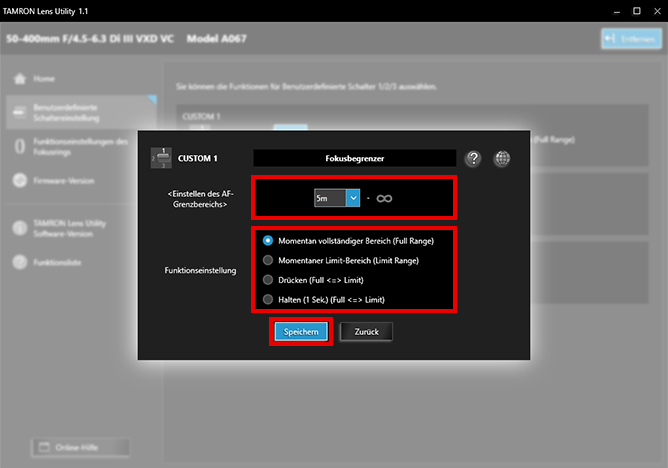Open Firmware-Version in sidebar
Image resolution: width=668 pixels, height=468 pixels.
click(x=63, y=181)
